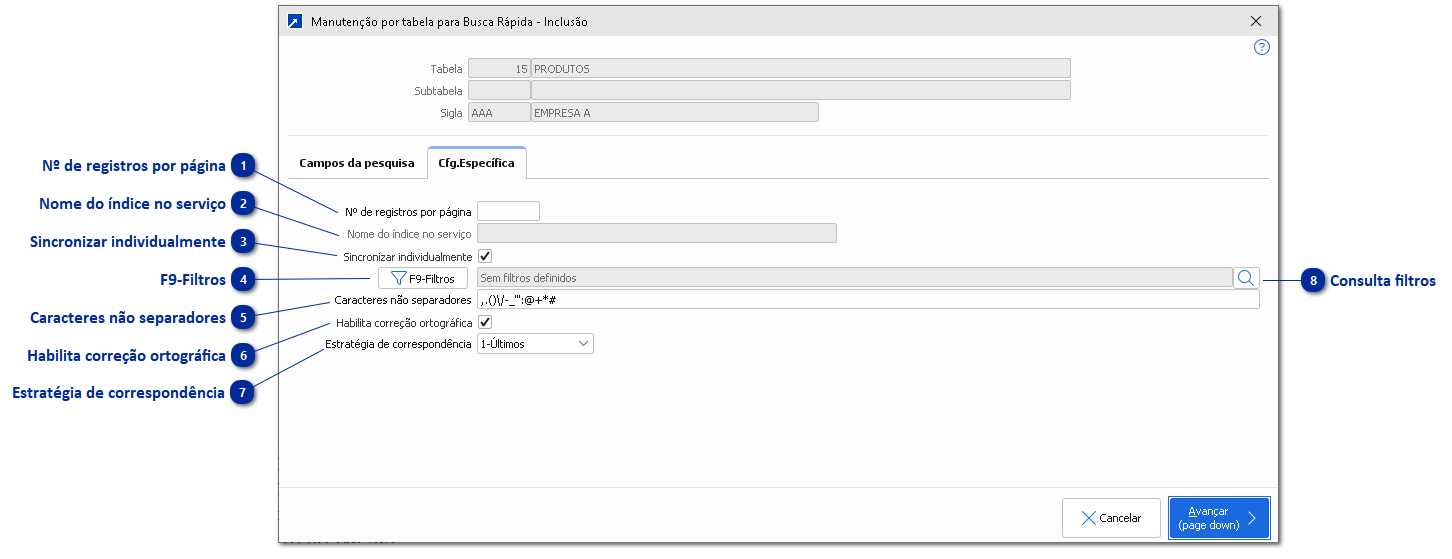The width and height of the screenshot is (1452, 559).
Task: Select the Cfg.Específica tab
Action: click(x=476, y=163)
